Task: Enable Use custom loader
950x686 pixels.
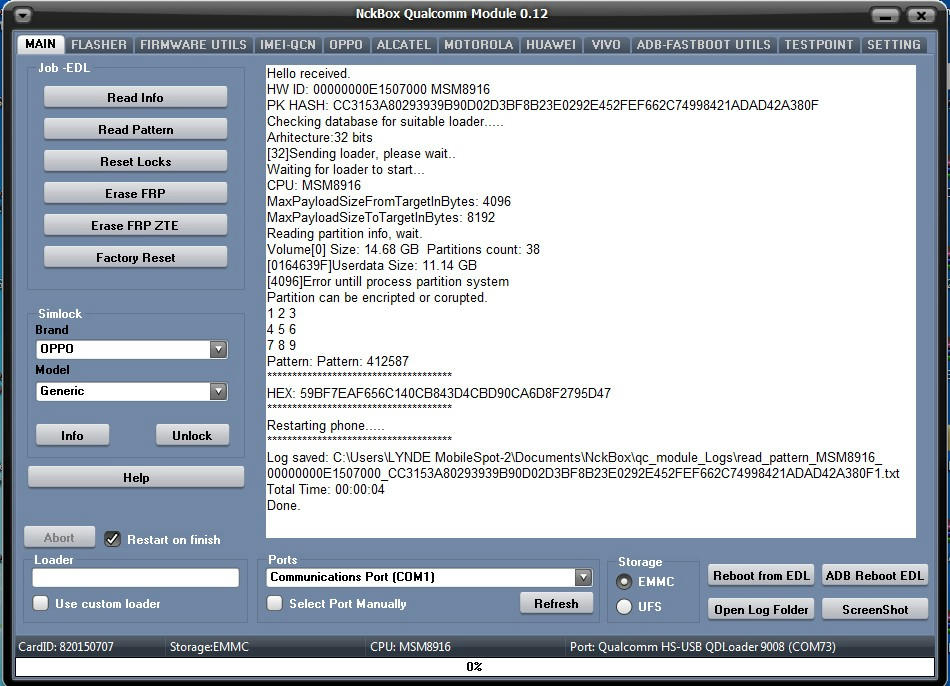Action: (40, 603)
